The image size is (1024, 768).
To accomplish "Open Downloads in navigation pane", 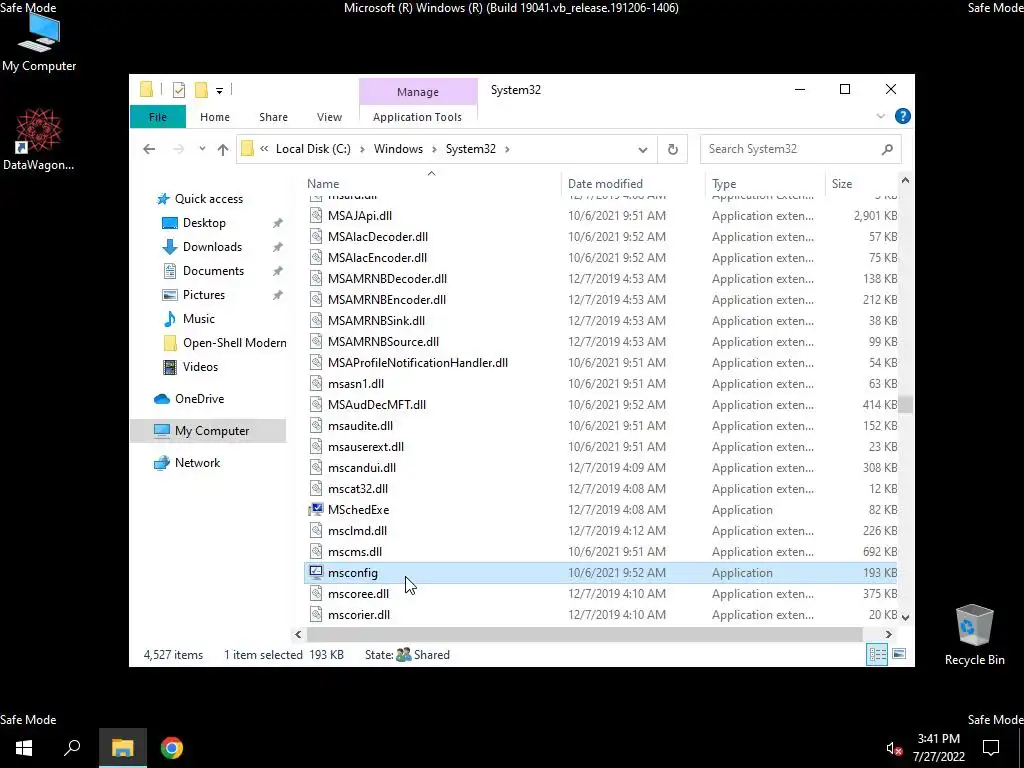I will [212, 247].
